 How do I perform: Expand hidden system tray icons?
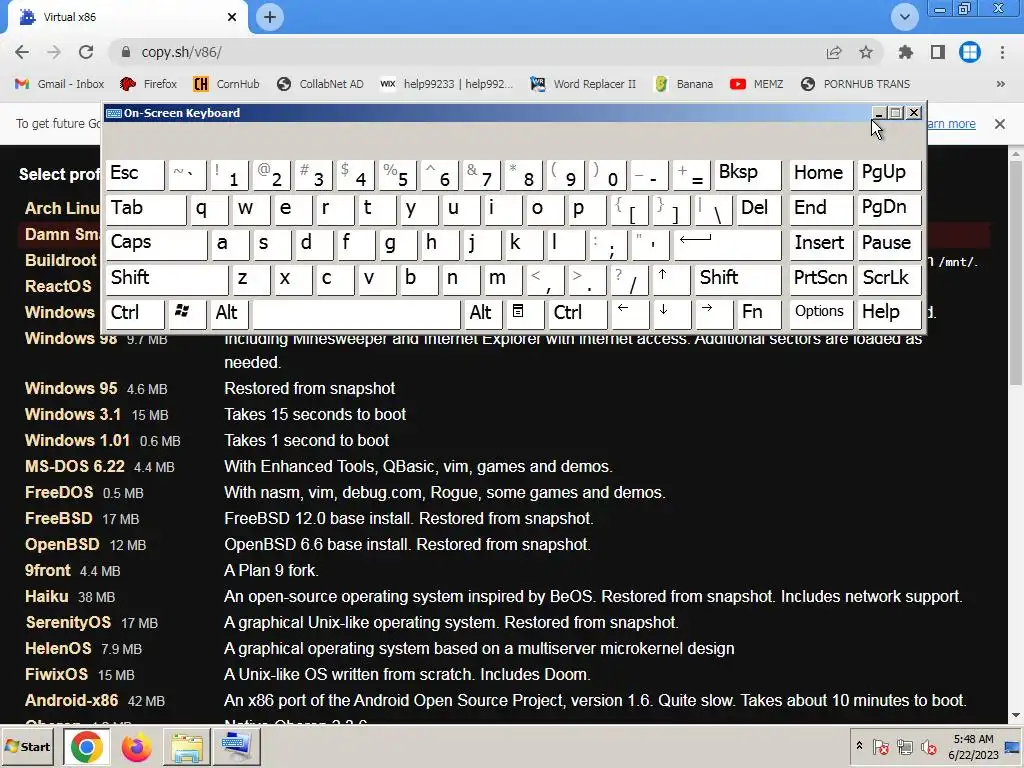point(859,746)
